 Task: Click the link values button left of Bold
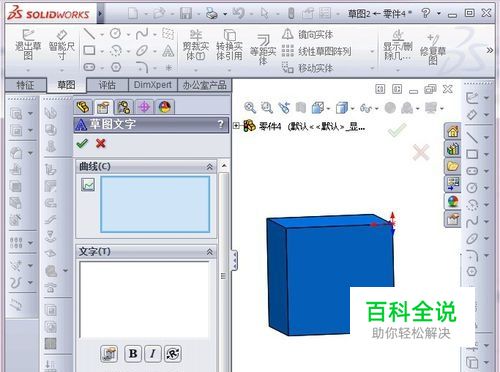point(109,354)
